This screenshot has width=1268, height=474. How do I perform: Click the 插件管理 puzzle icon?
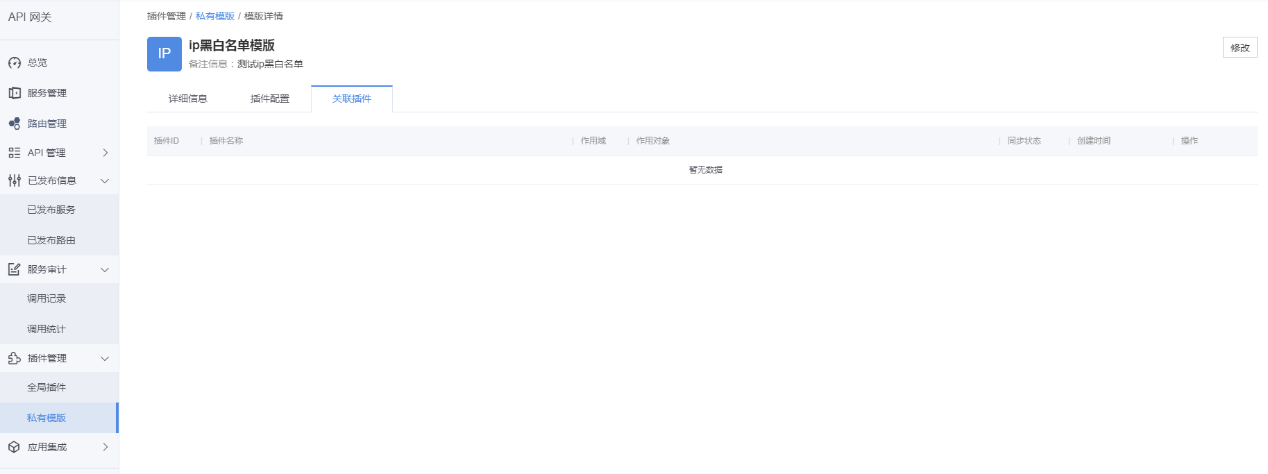pos(14,358)
